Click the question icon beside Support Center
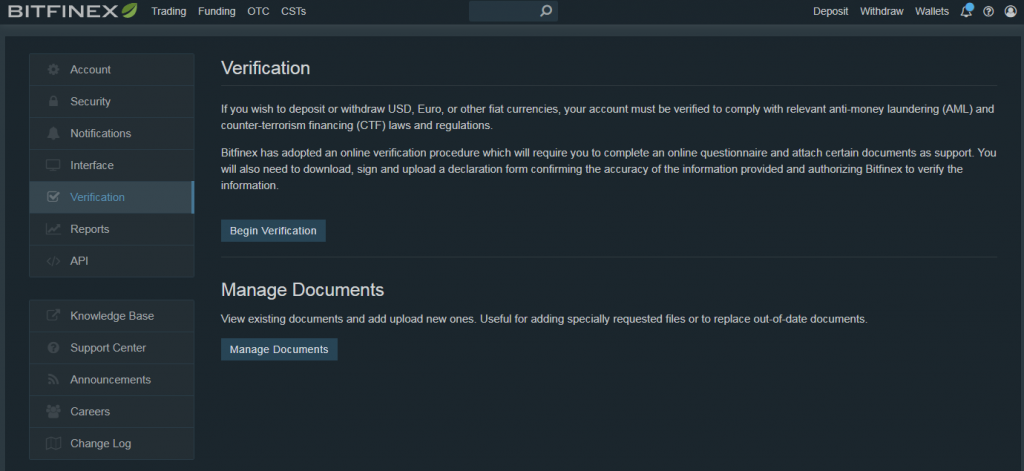The image size is (1024, 471). coord(54,348)
